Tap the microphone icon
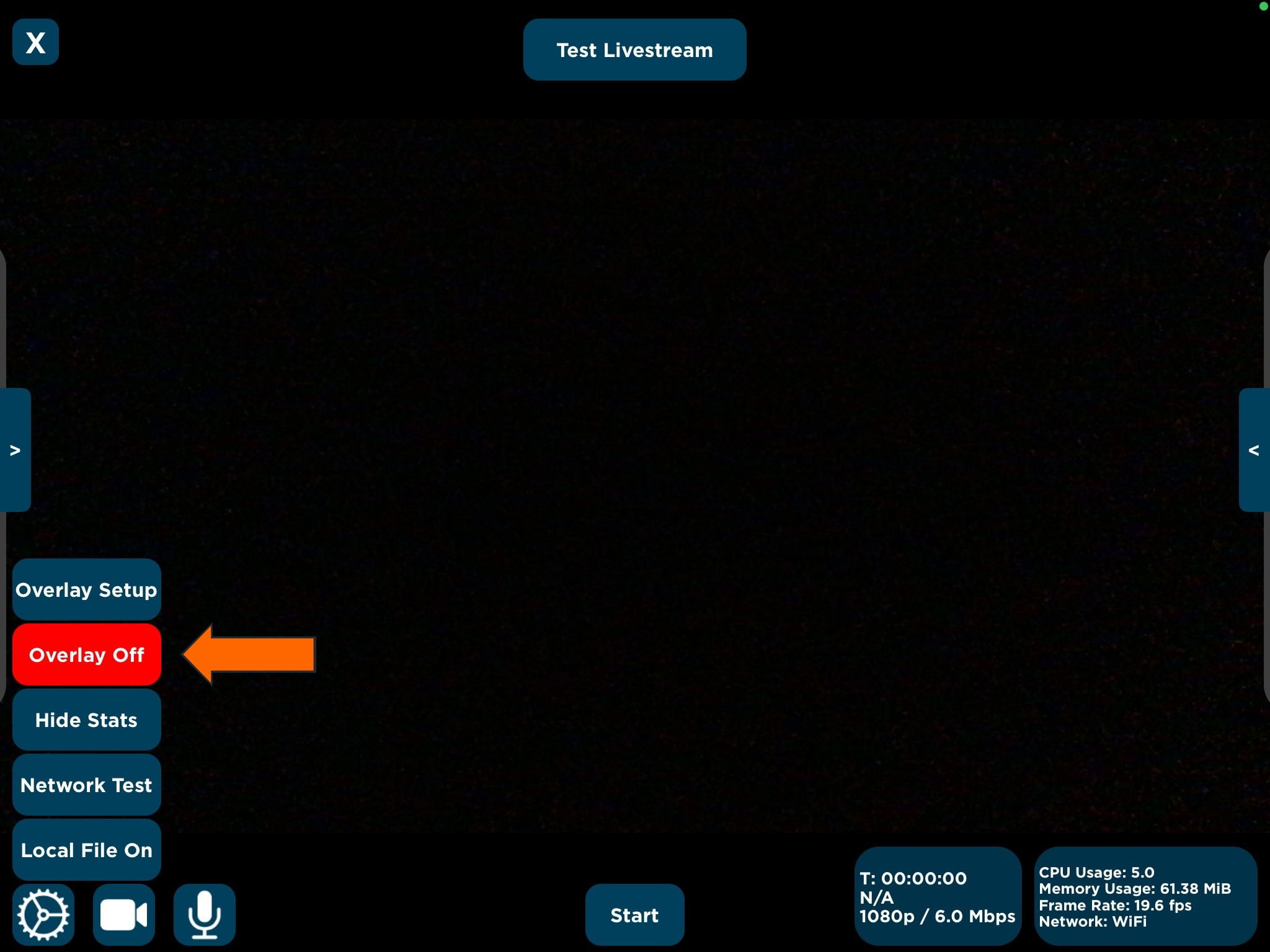This screenshot has width=1270, height=952. (x=205, y=915)
